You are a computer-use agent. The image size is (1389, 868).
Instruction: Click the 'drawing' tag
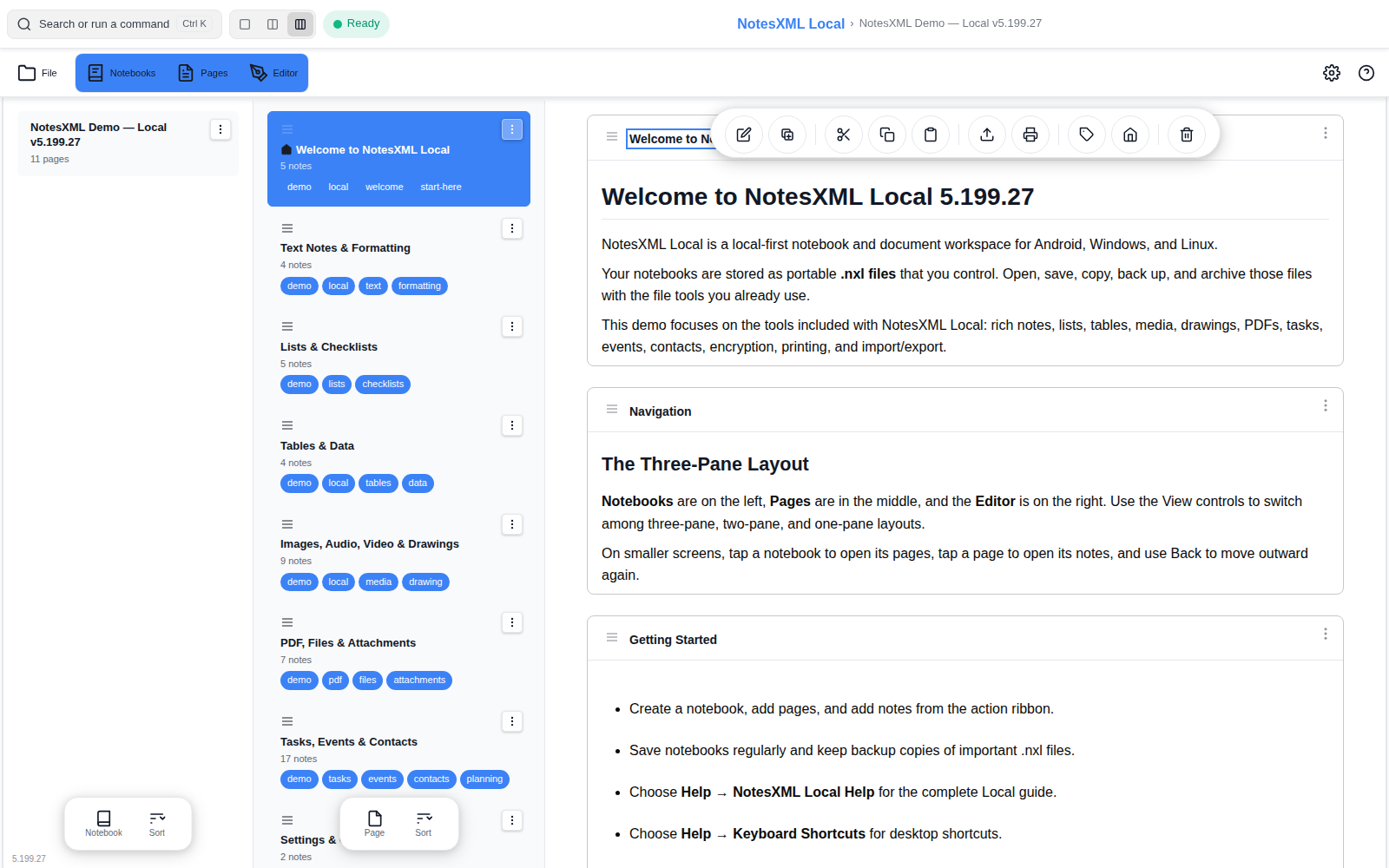pos(425,582)
